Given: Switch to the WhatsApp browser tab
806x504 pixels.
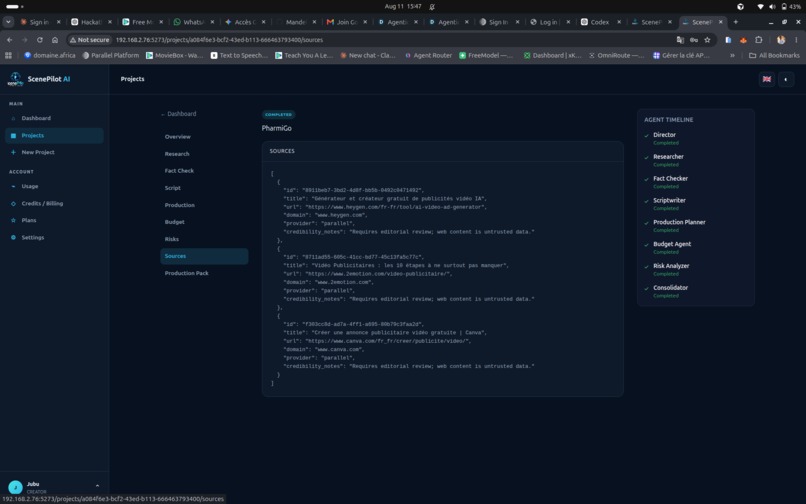Looking at the screenshot, I should tap(193, 22).
